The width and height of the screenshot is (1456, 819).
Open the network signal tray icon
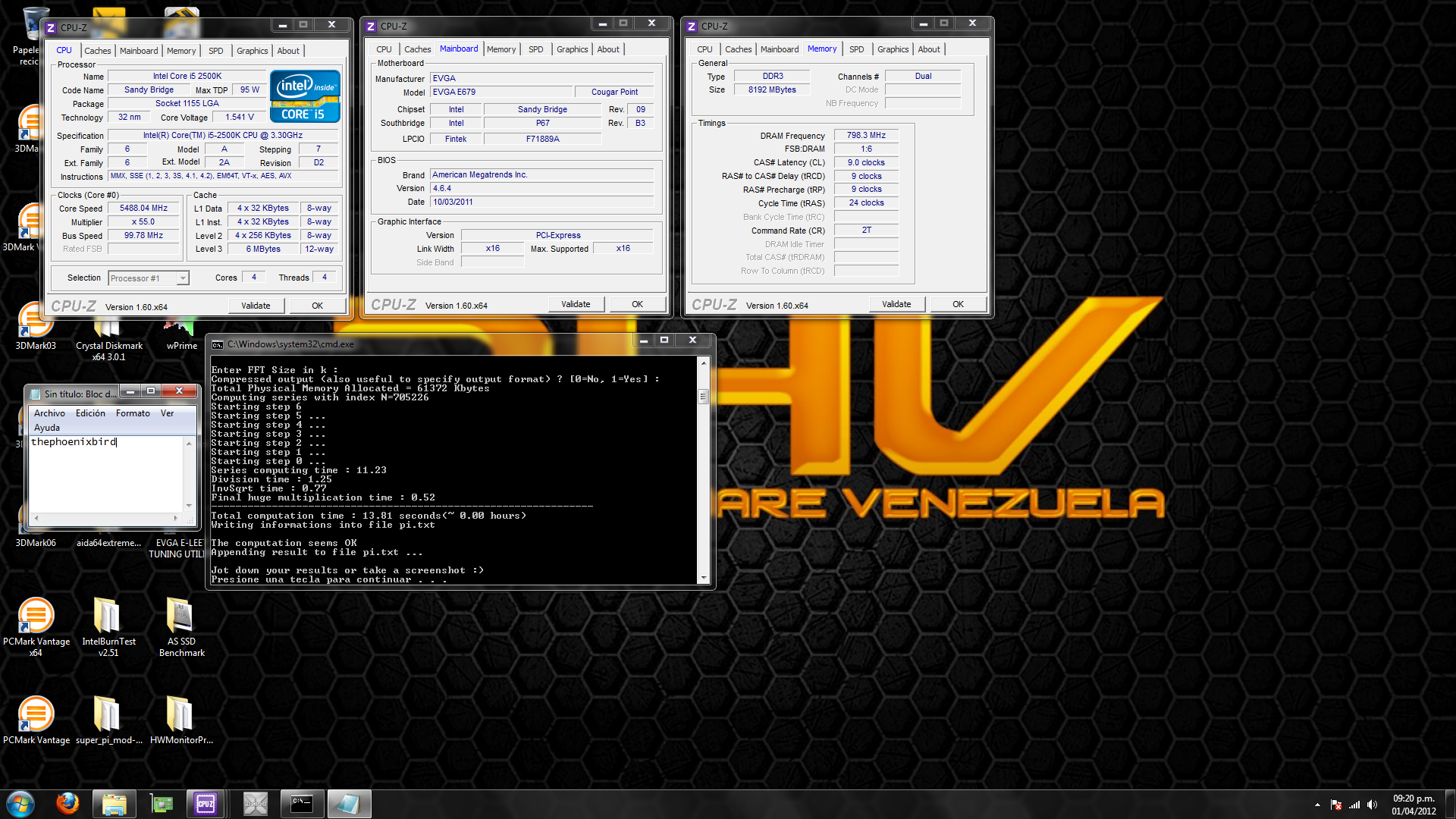1354,805
